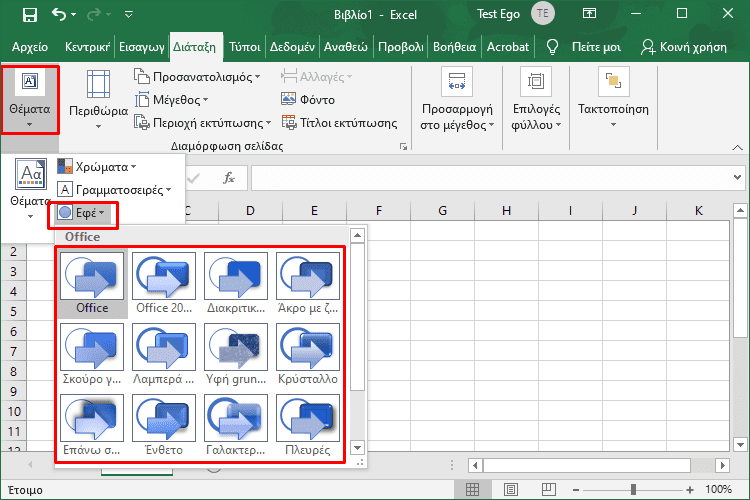Image resolution: width=750 pixels, height=500 pixels.
Task: Click the fx insert function icon
Action: coord(229,178)
